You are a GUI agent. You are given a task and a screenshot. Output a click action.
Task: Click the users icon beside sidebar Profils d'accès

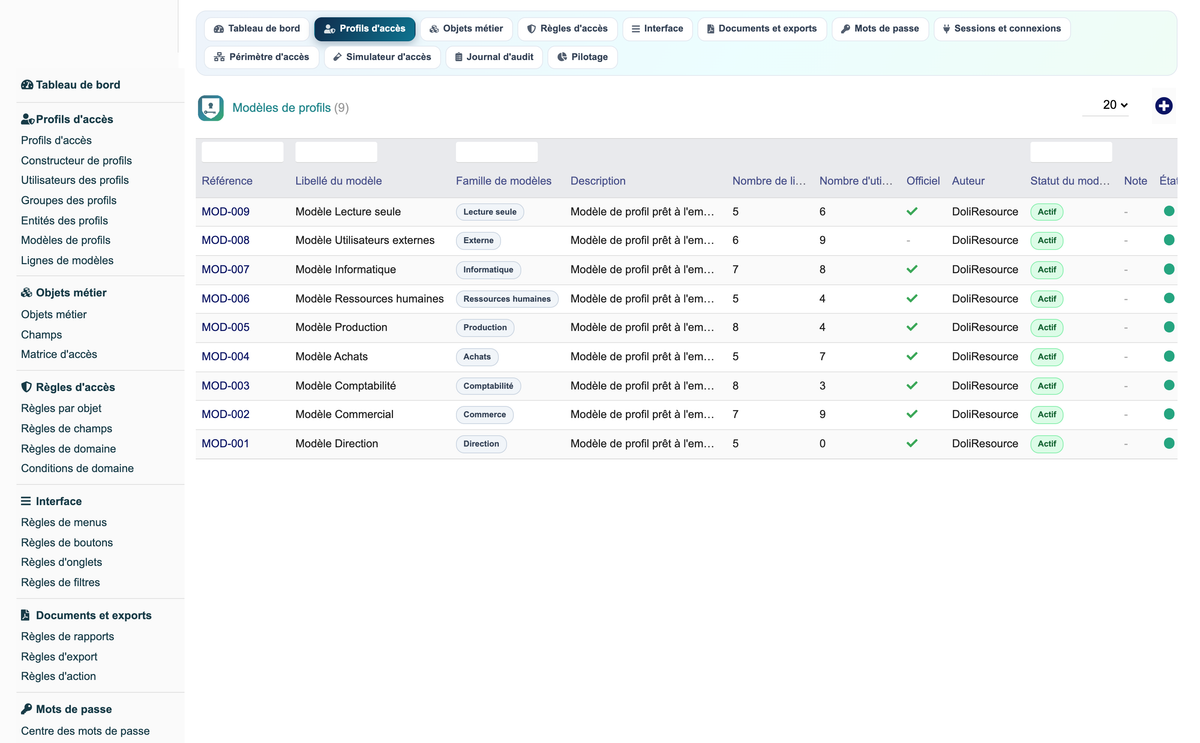click(x=28, y=119)
